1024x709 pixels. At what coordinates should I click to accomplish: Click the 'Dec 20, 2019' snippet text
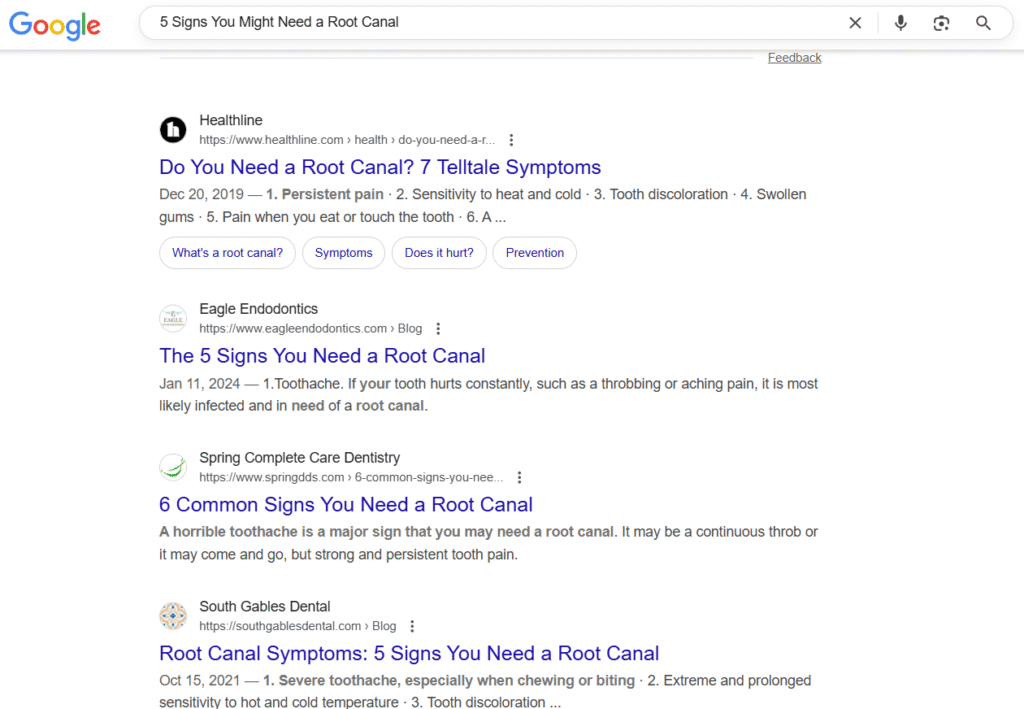coord(201,195)
